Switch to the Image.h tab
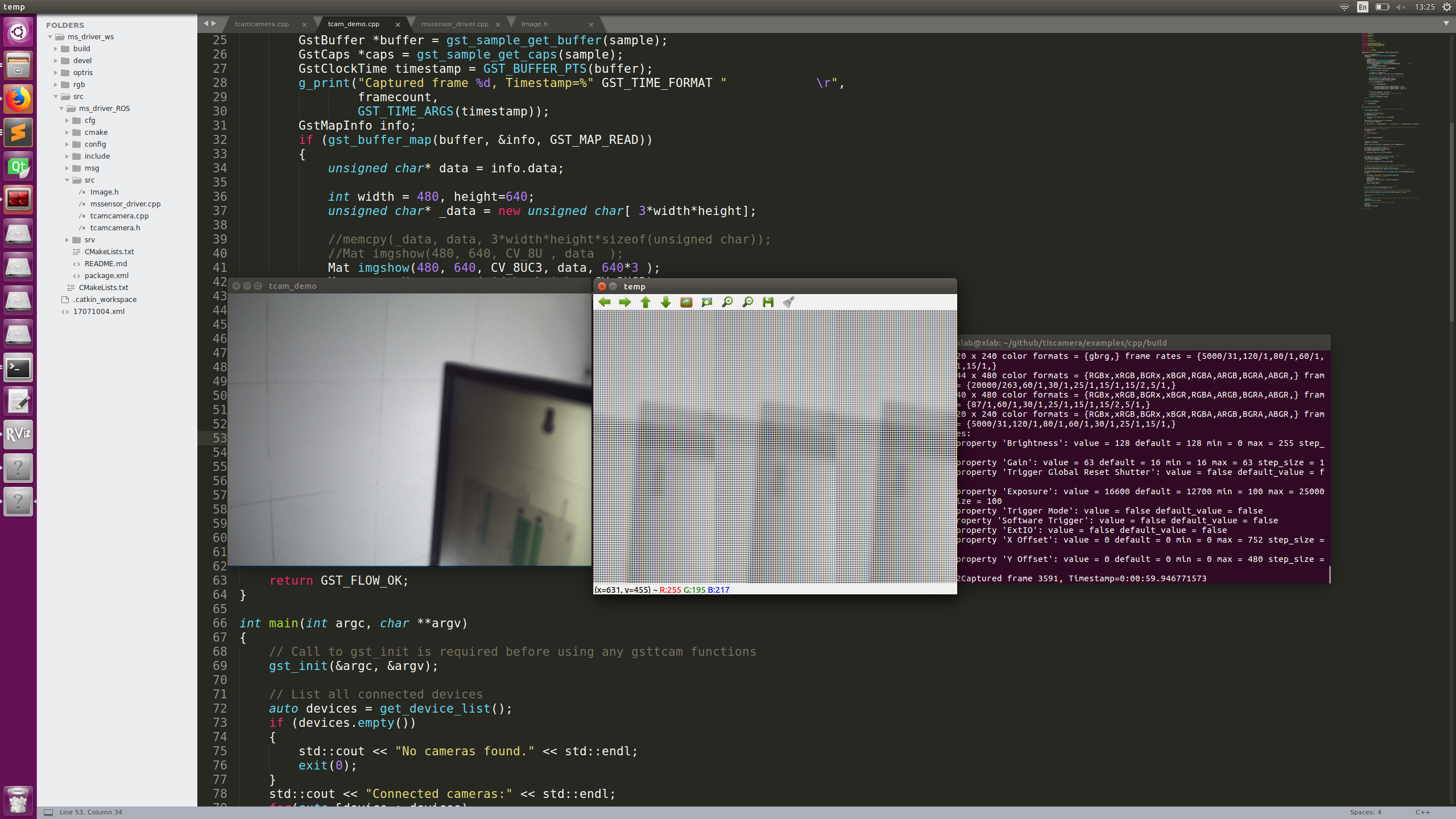This screenshot has width=1456, height=819. pos(535,24)
